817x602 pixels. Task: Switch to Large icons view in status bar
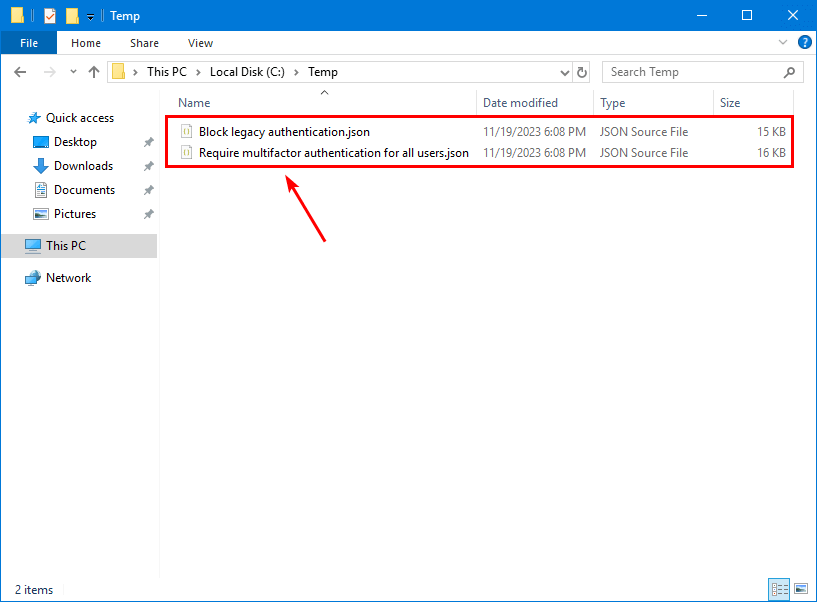click(x=801, y=589)
